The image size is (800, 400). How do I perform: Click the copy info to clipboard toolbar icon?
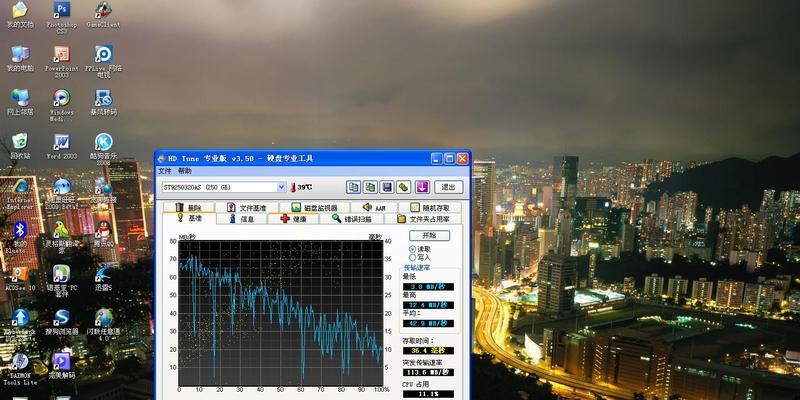click(354, 187)
